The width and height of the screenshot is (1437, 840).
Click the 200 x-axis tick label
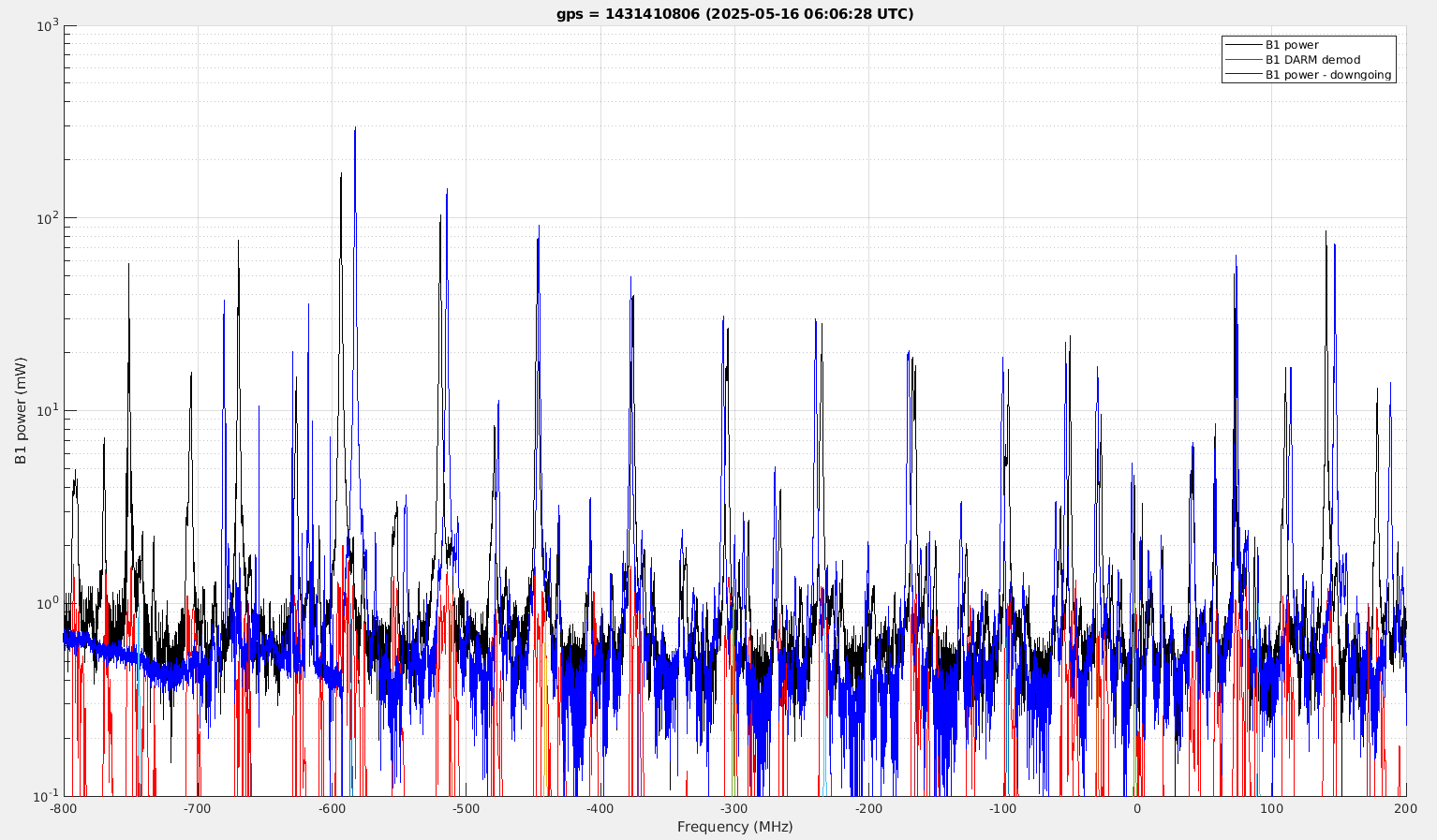(1405, 808)
